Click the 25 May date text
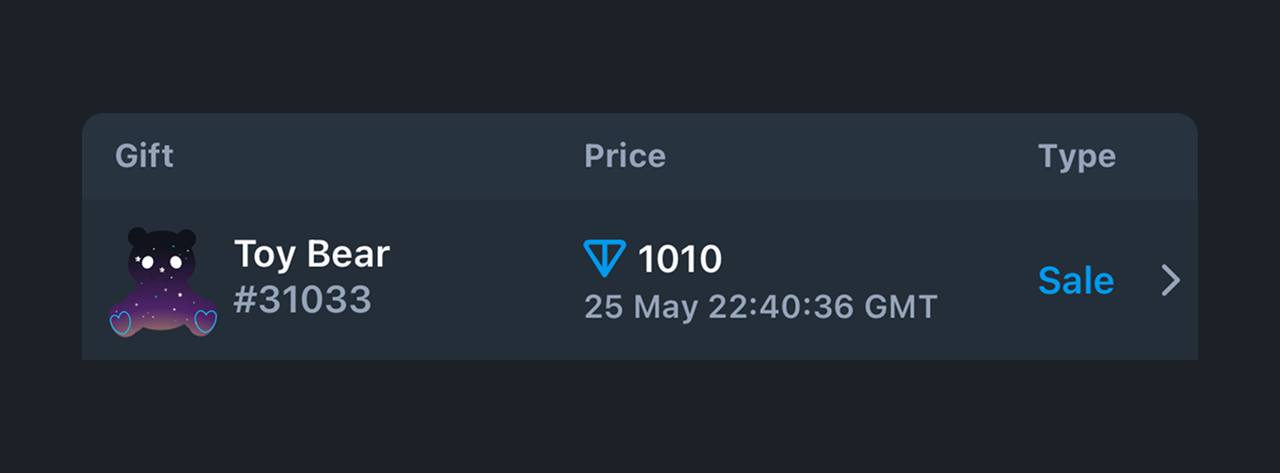Image resolution: width=1280 pixels, height=473 pixels. pos(641,306)
